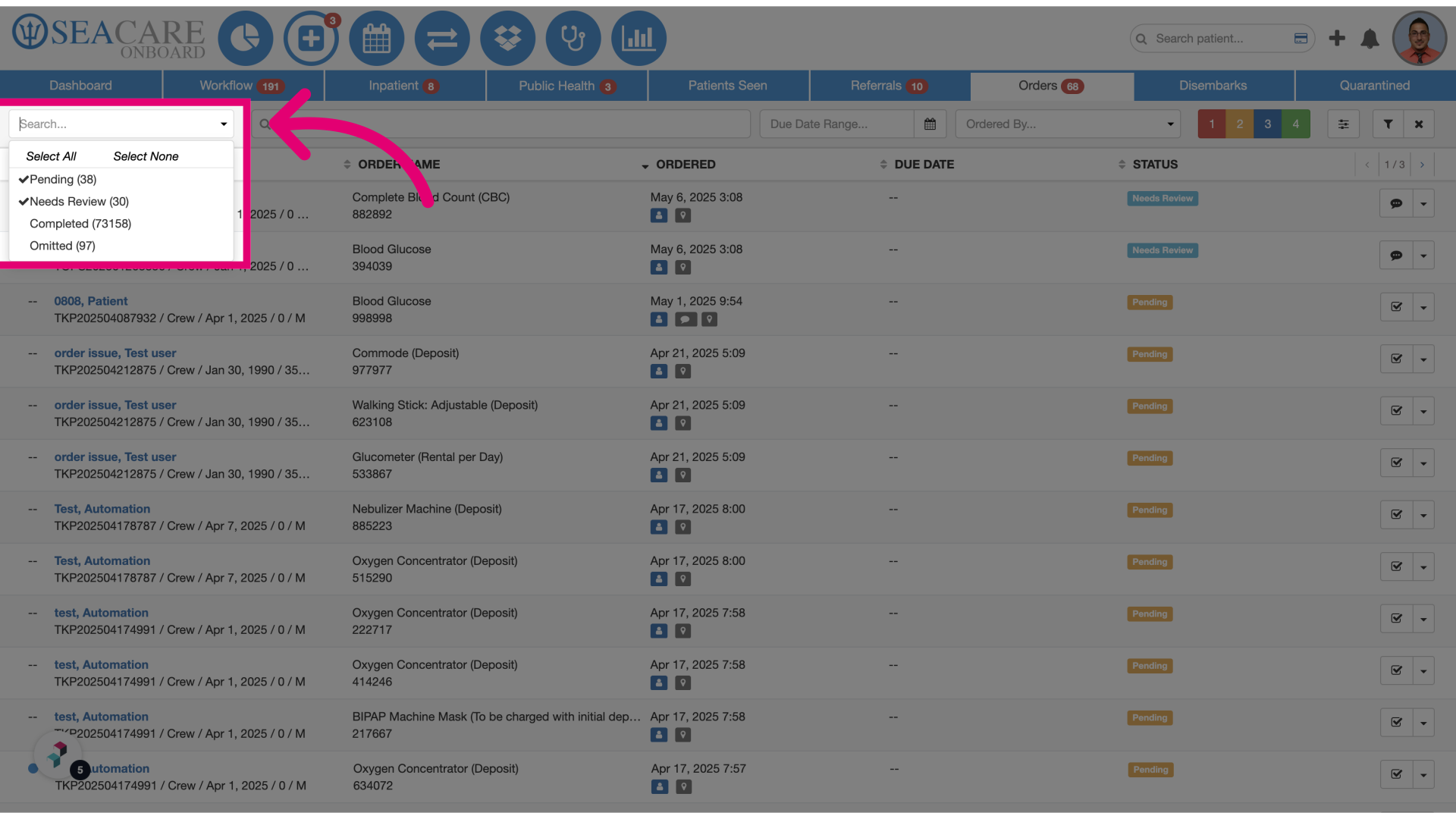Click the card icon in patient search box
Screen dimensions: 1456x819
(1301, 38)
